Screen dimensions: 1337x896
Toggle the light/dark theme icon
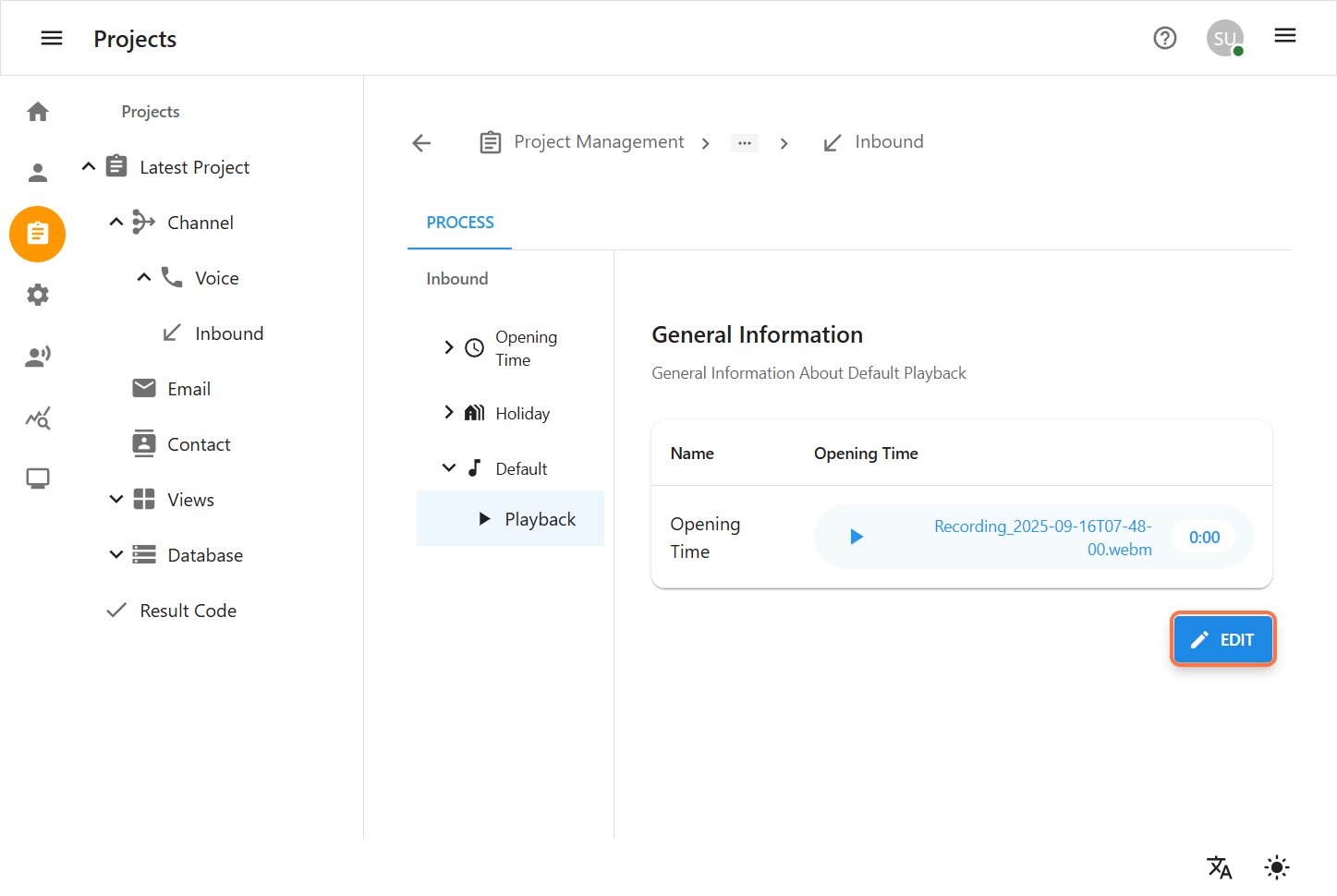(1276, 866)
